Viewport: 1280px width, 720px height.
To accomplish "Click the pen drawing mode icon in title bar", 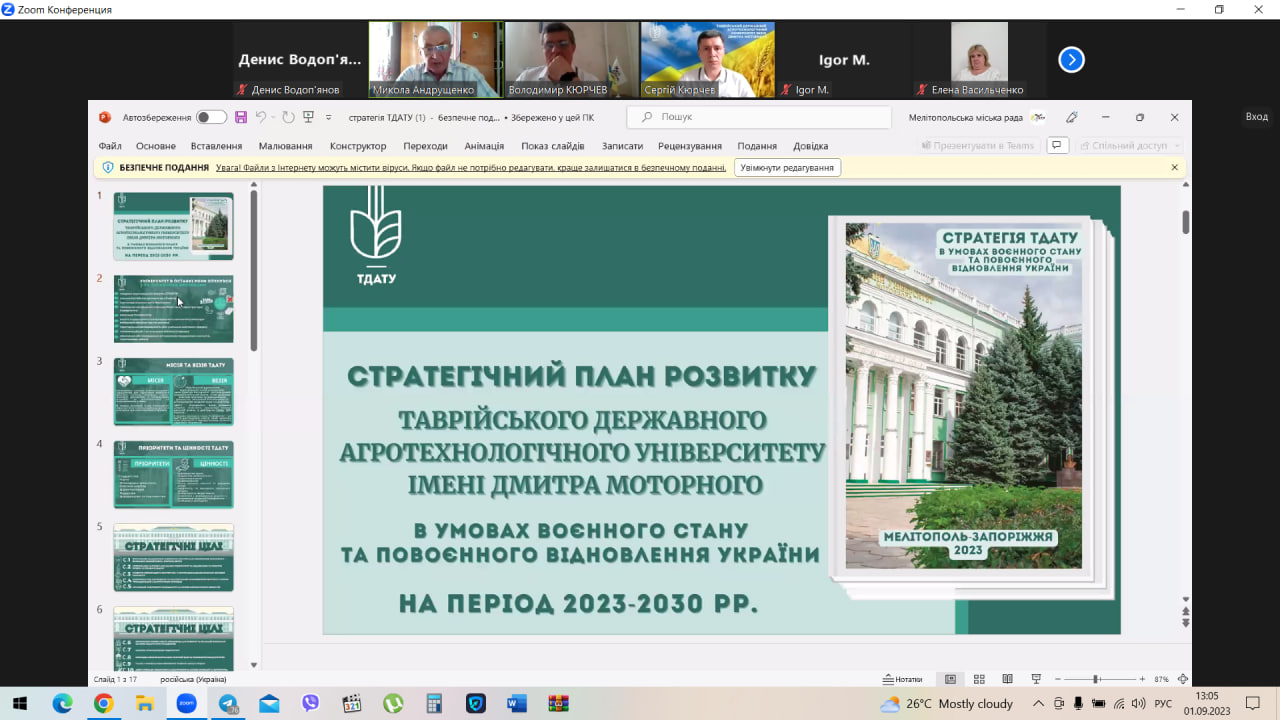I will tap(1072, 117).
